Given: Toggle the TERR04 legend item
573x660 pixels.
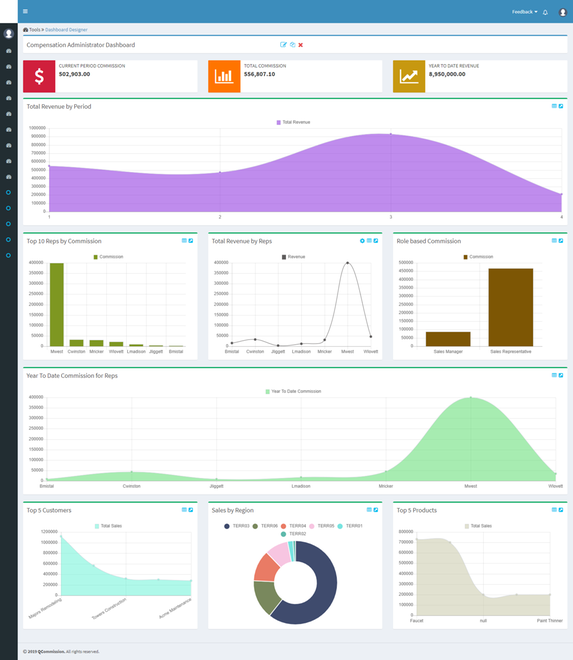Looking at the screenshot, I should 293,526.
